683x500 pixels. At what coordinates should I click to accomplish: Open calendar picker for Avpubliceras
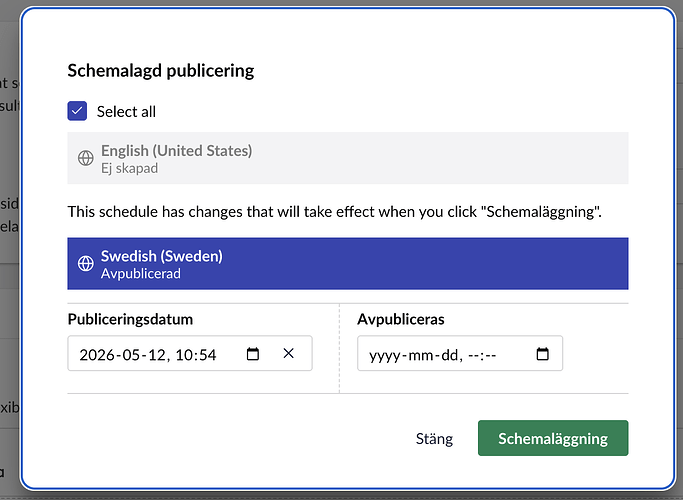542,354
